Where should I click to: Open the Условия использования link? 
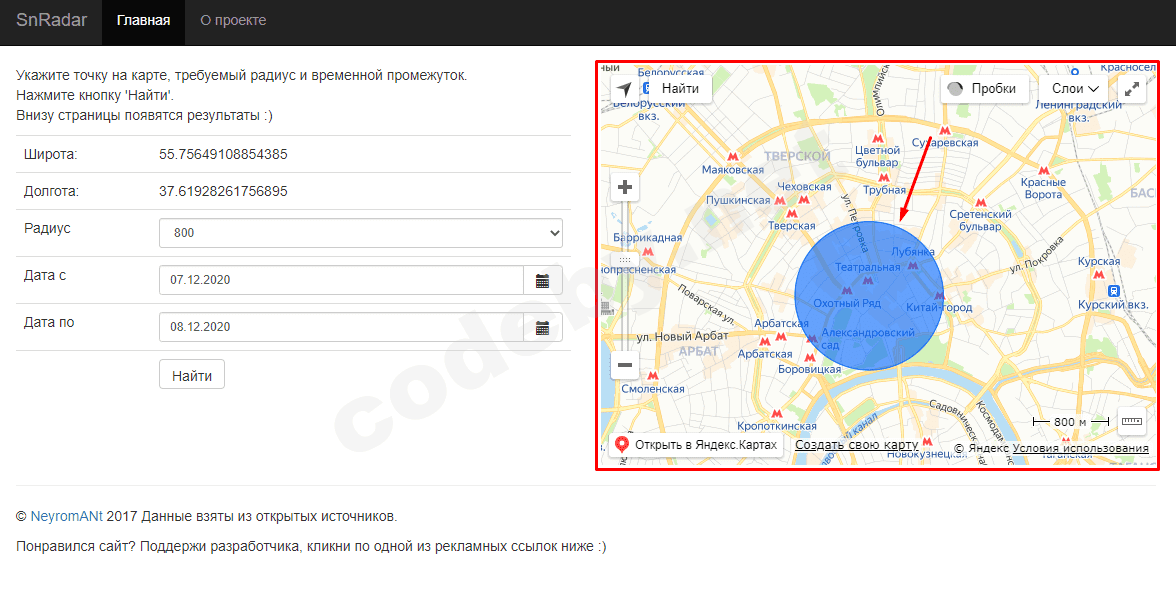[x=1080, y=448]
